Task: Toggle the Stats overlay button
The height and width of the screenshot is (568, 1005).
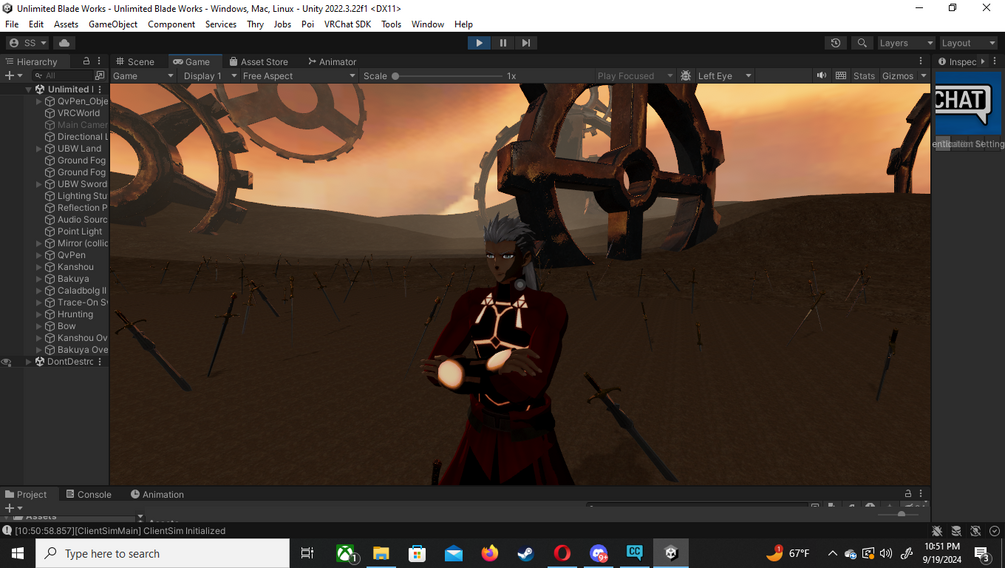Action: (x=863, y=76)
